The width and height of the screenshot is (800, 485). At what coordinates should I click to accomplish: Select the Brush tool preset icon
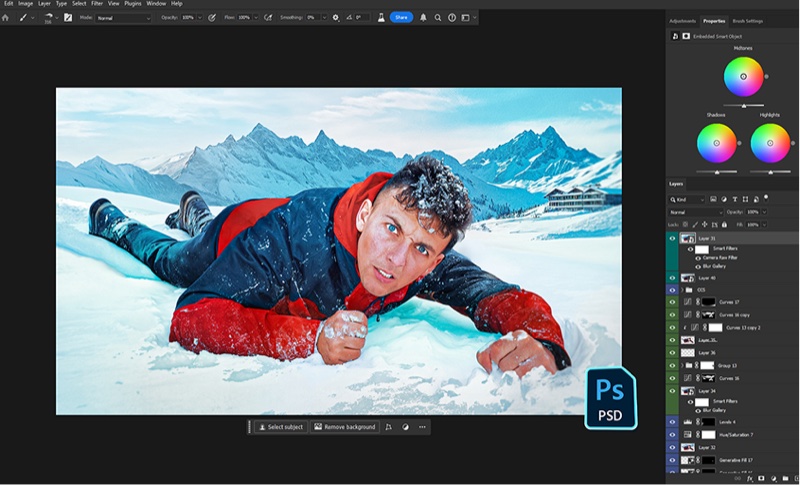click(x=23, y=18)
